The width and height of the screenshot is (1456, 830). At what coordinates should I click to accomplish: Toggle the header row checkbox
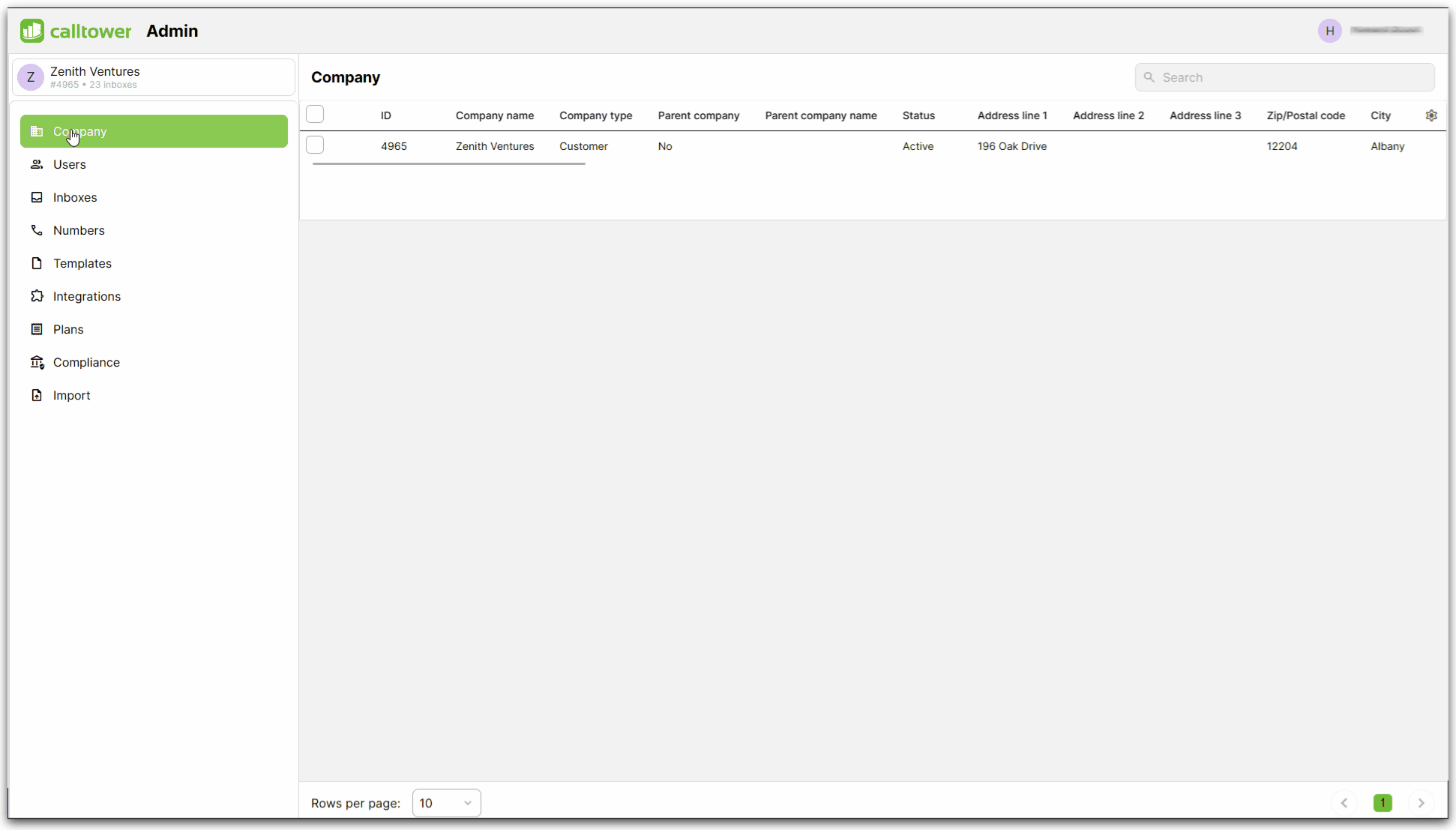tap(315, 113)
